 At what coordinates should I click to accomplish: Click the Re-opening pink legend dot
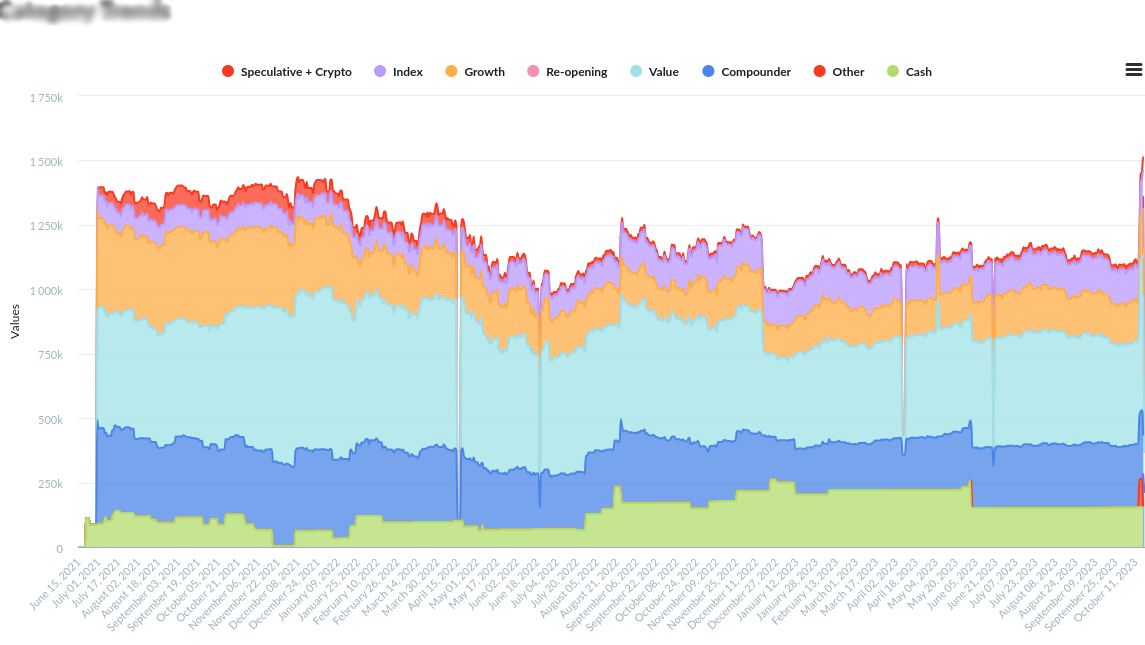[533, 72]
